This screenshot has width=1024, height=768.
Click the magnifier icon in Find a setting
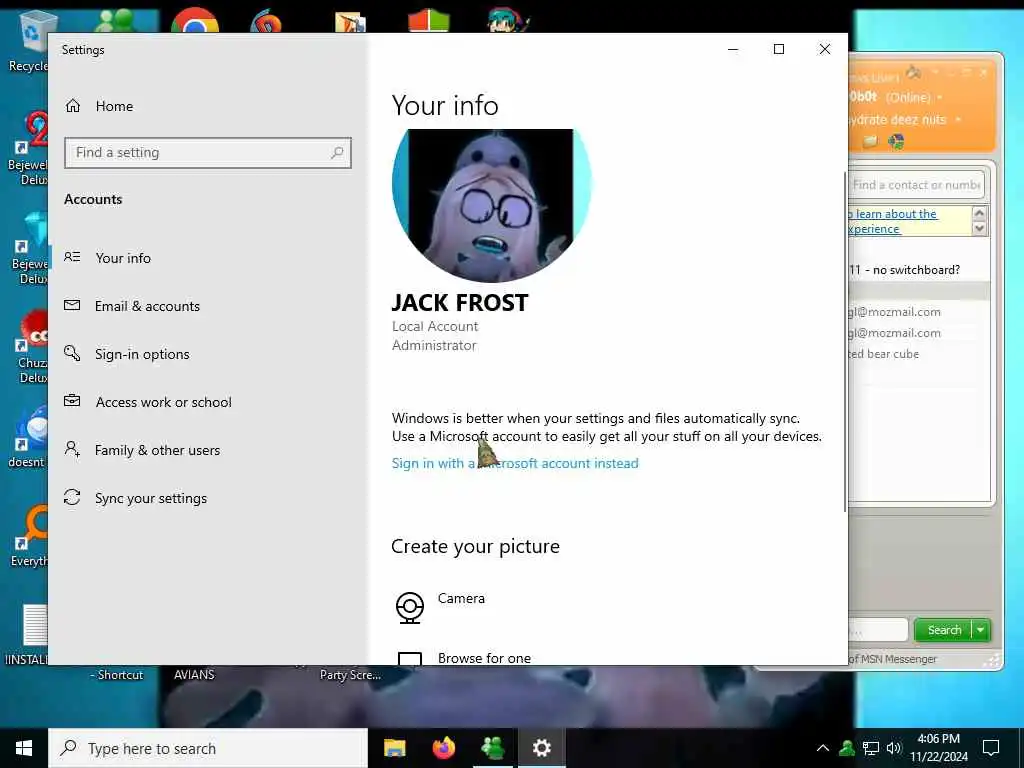337,153
